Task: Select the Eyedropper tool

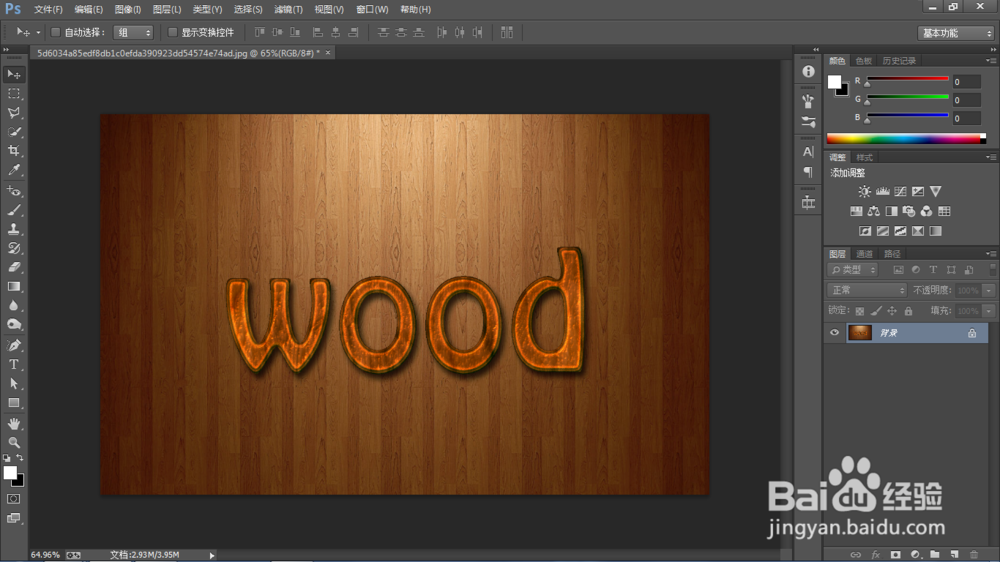Action: click(x=13, y=170)
